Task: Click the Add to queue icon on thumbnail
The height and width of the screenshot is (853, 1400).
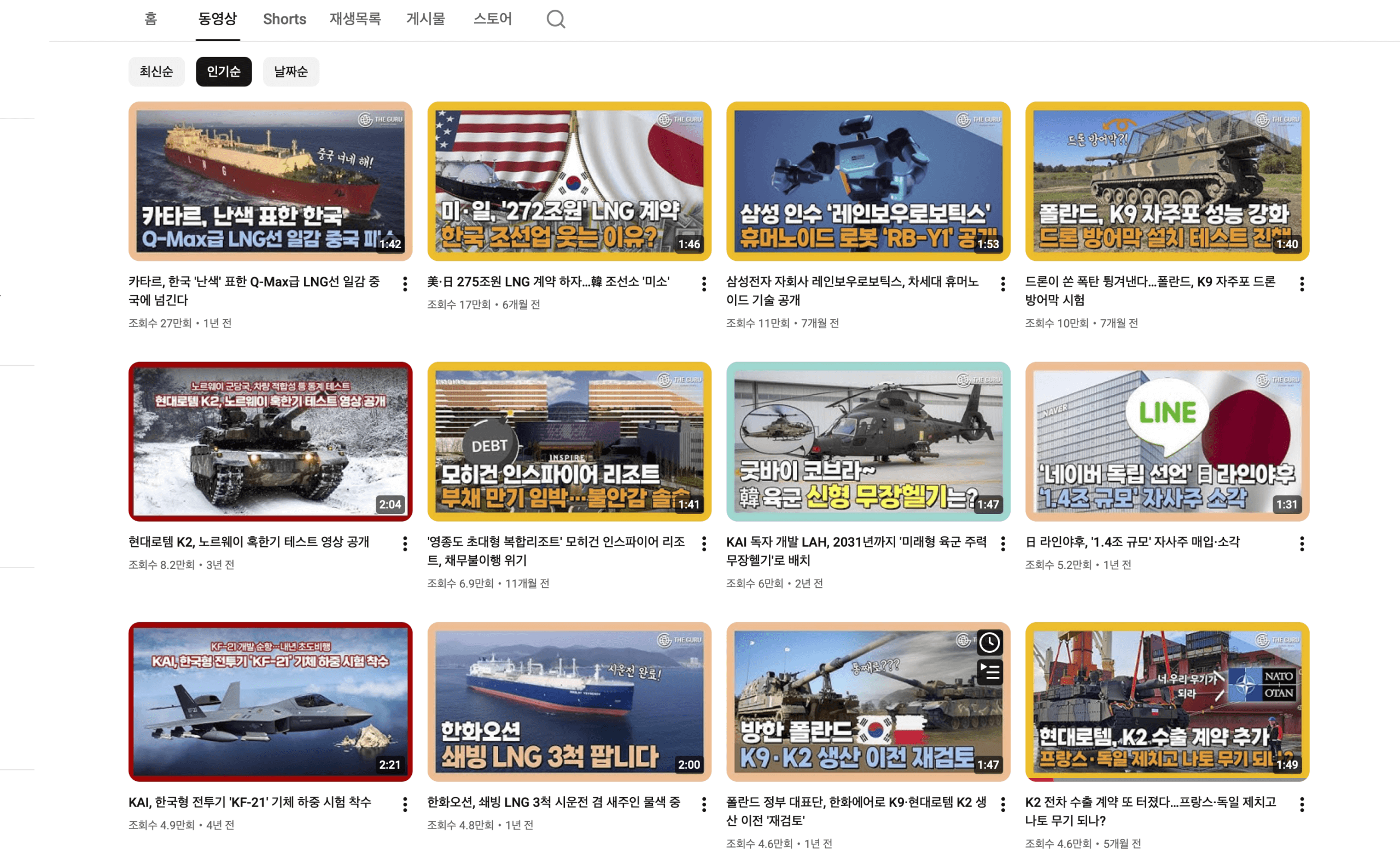Action: 989,672
